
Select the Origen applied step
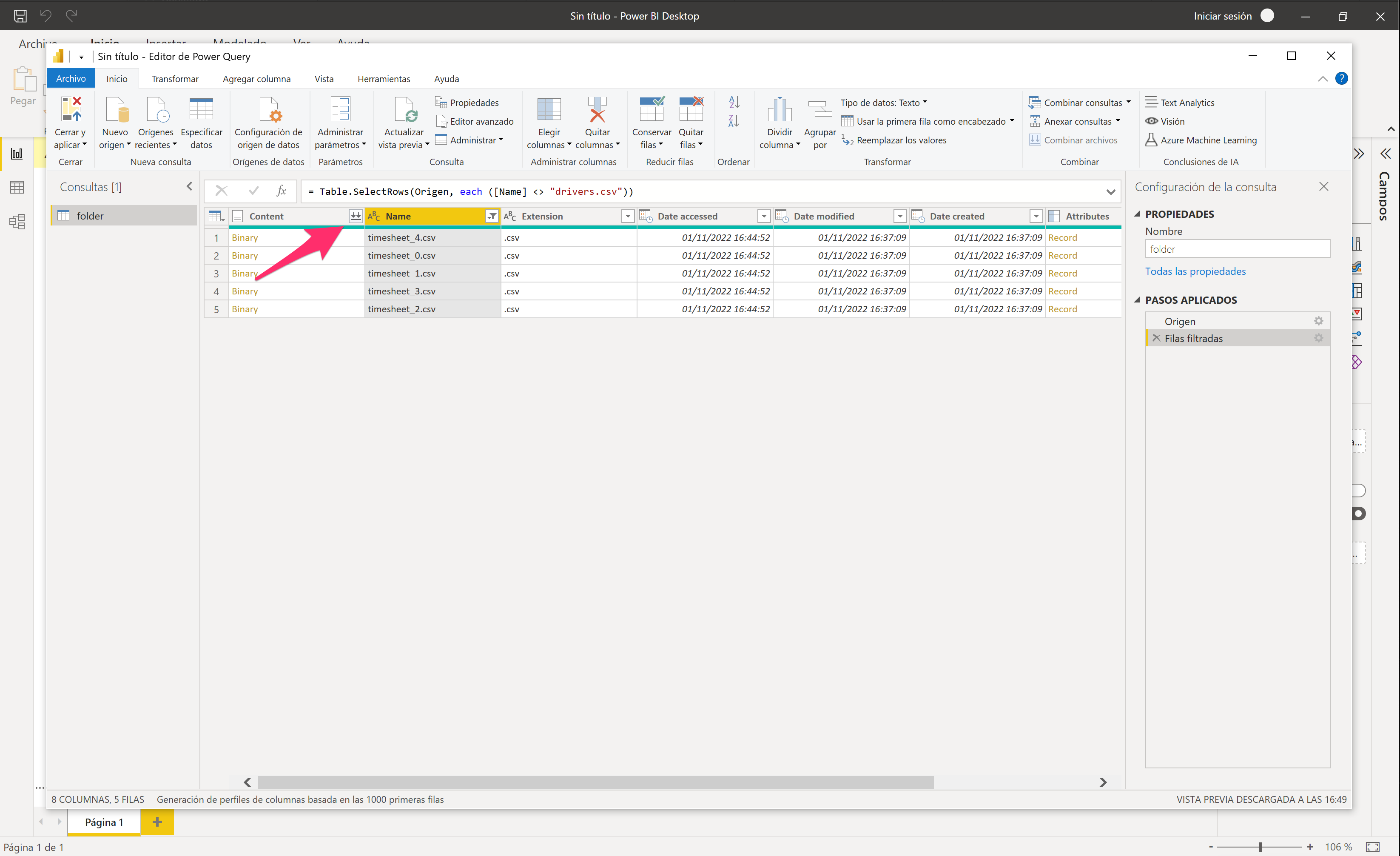[1238, 321]
